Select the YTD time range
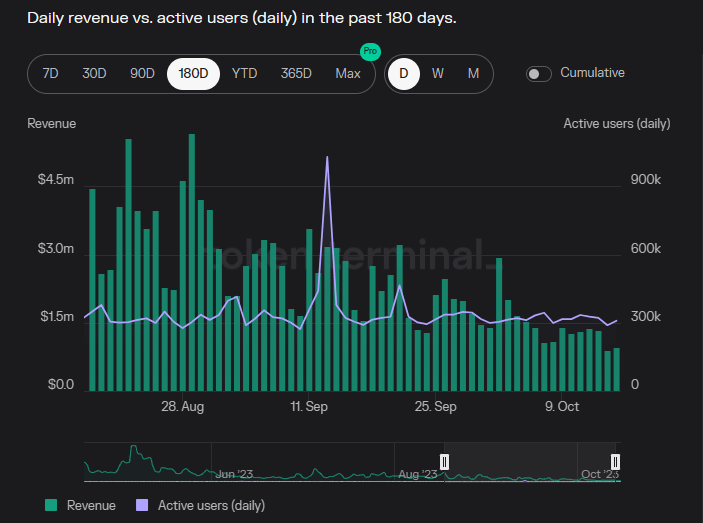Screen dimensions: 703x523 [245, 73]
